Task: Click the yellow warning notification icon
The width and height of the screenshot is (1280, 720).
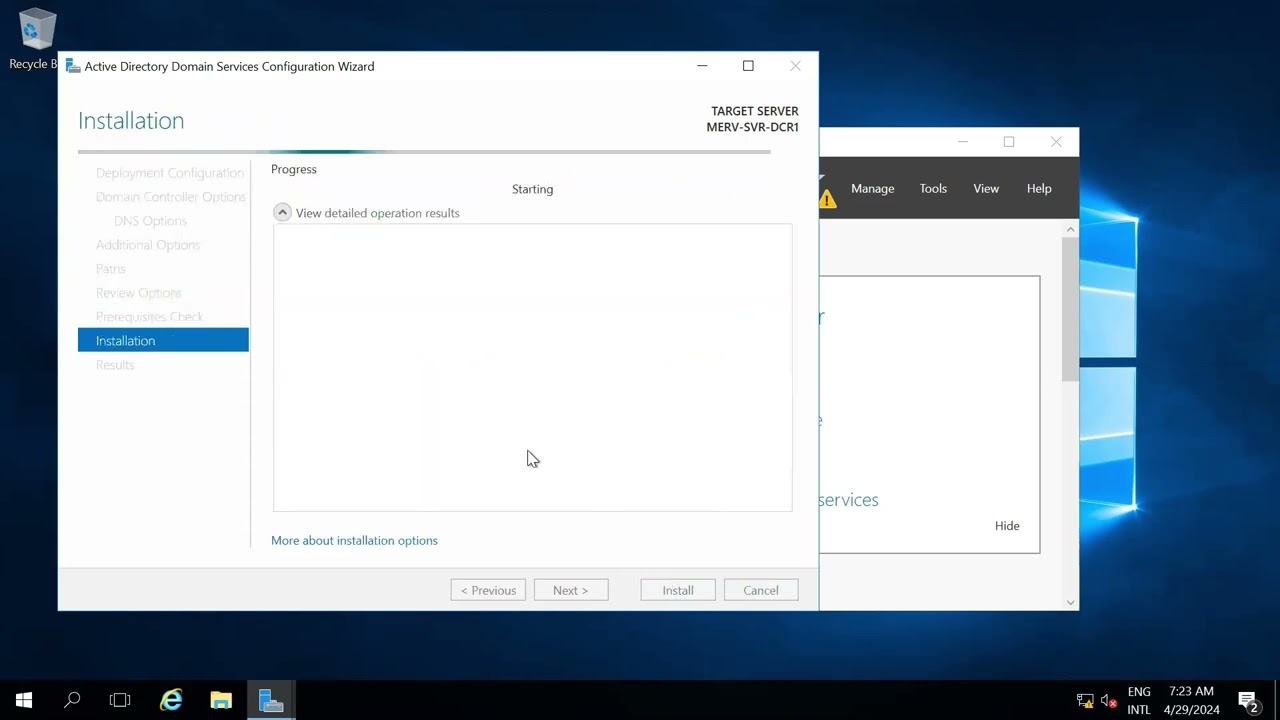Action: [827, 198]
